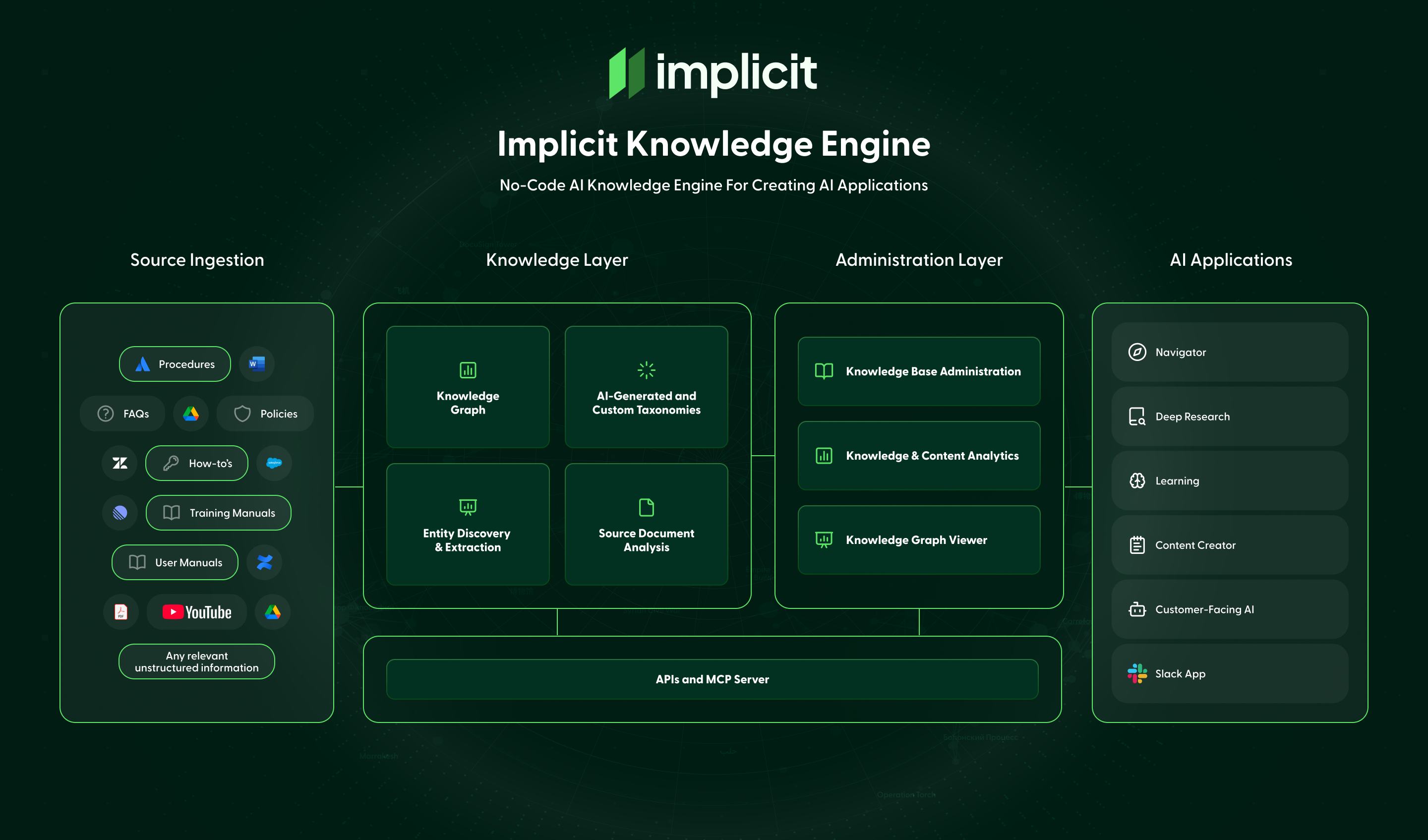Click the Linear icon beside Training Manuals
Image resolution: width=1428 pixels, height=840 pixels.
119,512
